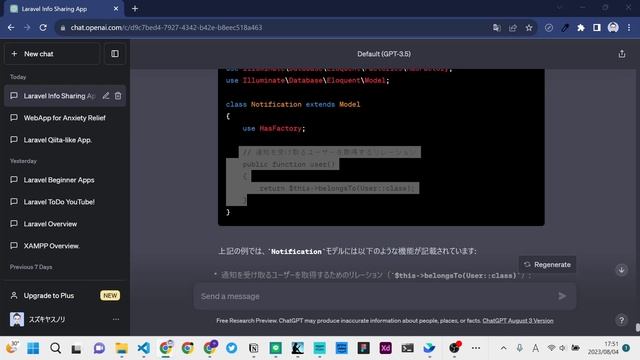Toggle the sidebar collapse icon

click(115, 54)
